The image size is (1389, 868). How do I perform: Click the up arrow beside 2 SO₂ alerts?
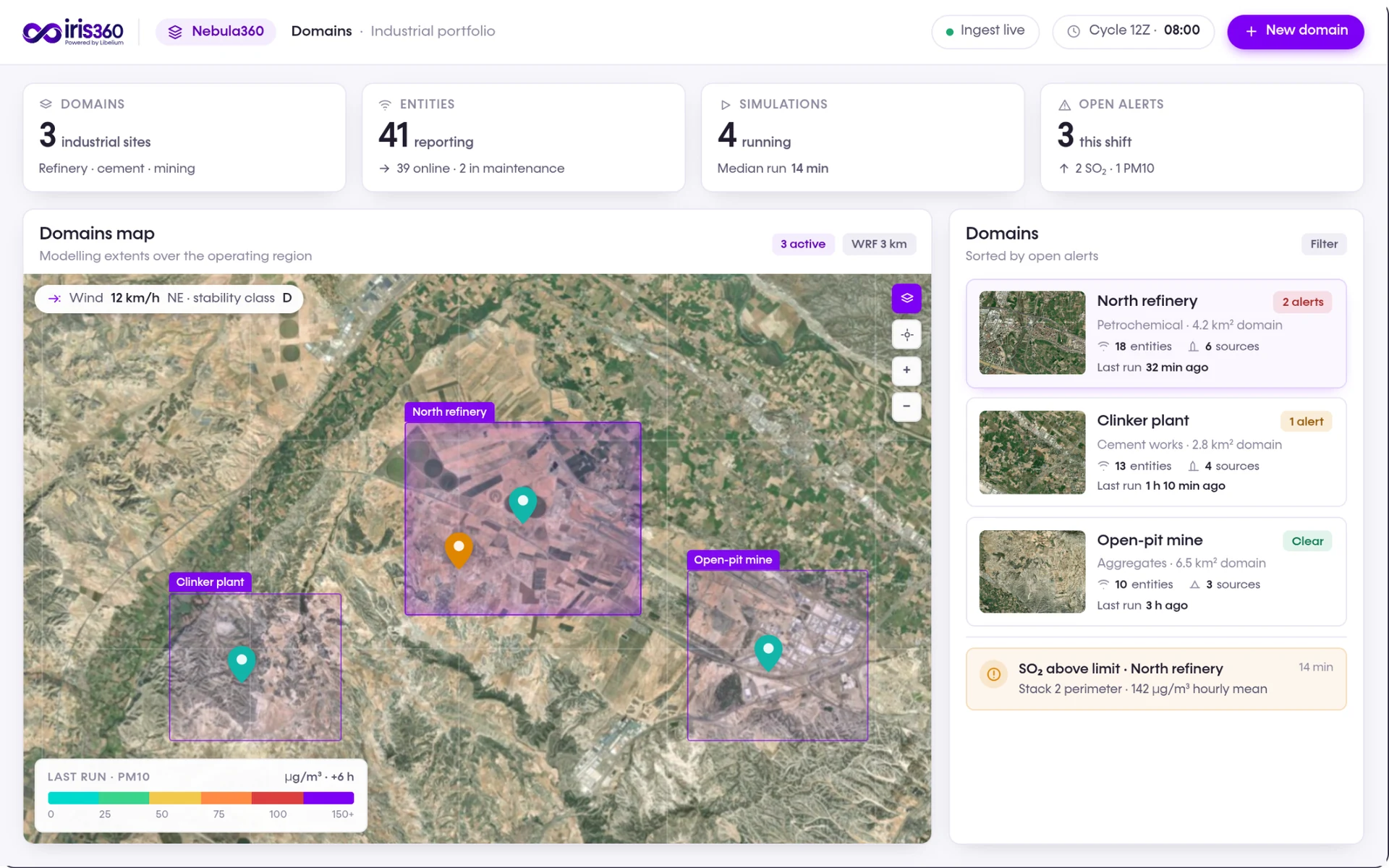1063,169
